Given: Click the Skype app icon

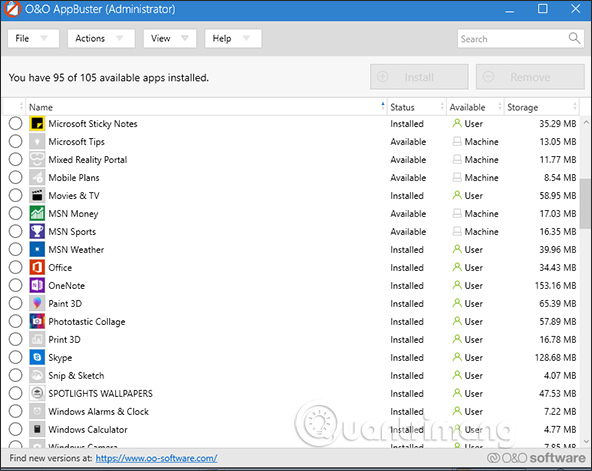Looking at the screenshot, I should [37, 357].
